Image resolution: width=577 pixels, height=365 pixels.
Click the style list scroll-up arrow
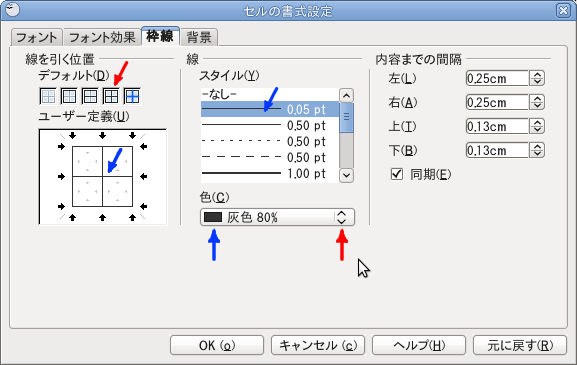(346, 96)
